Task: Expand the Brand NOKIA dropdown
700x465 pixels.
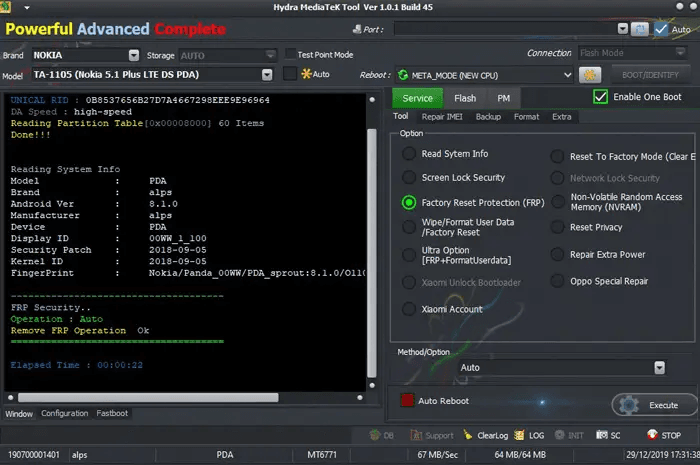Action: pyautogui.click(x=134, y=55)
